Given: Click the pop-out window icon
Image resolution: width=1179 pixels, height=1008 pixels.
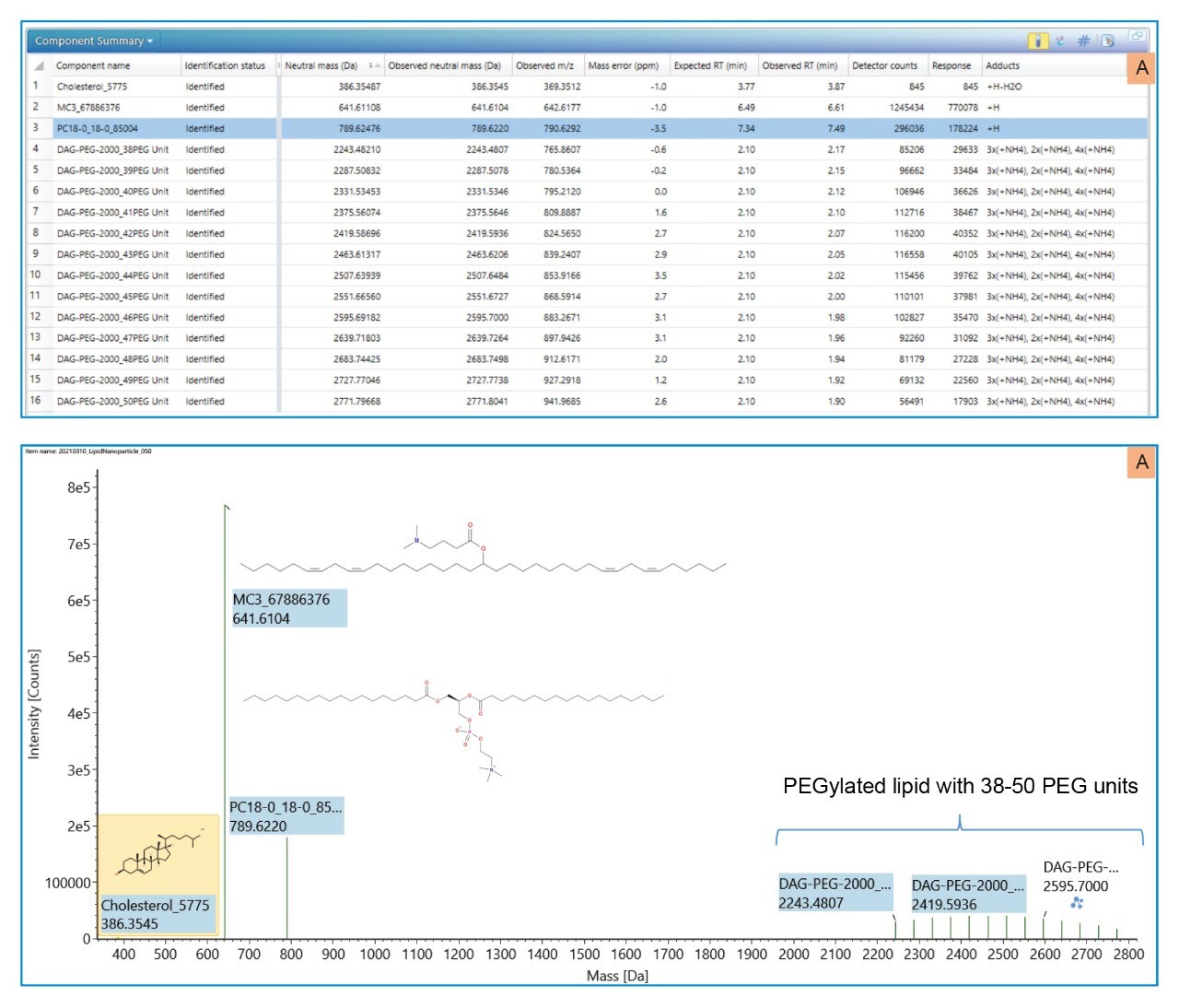Looking at the screenshot, I should pos(1136,38).
